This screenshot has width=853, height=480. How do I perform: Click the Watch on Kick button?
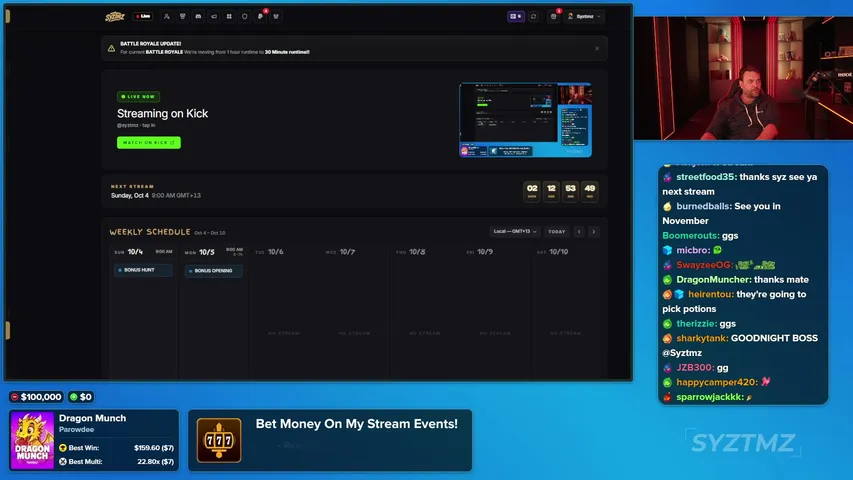pos(149,143)
